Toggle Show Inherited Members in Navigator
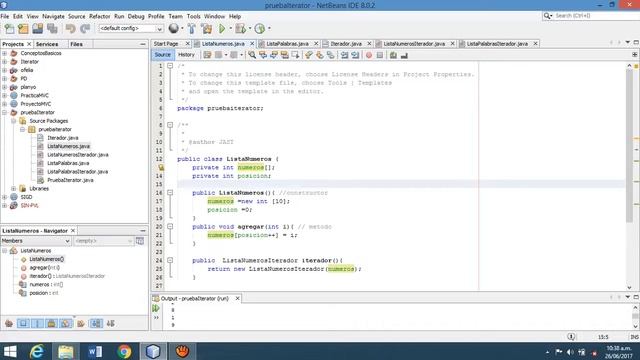Image resolution: width=640 pixels, height=360 pixels. pyautogui.click(x=9, y=324)
